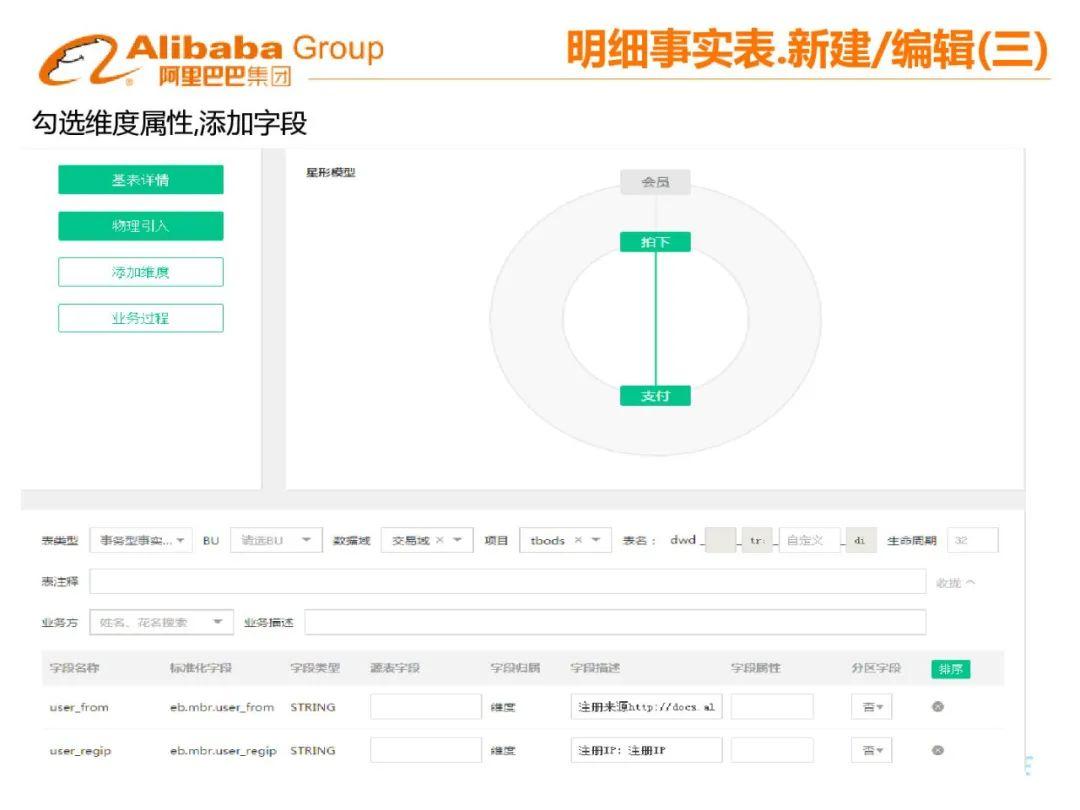Click the green 排序 button
Image resolution: width=1080 pixels, height=810 pixels.
click(x=951, y=669)
